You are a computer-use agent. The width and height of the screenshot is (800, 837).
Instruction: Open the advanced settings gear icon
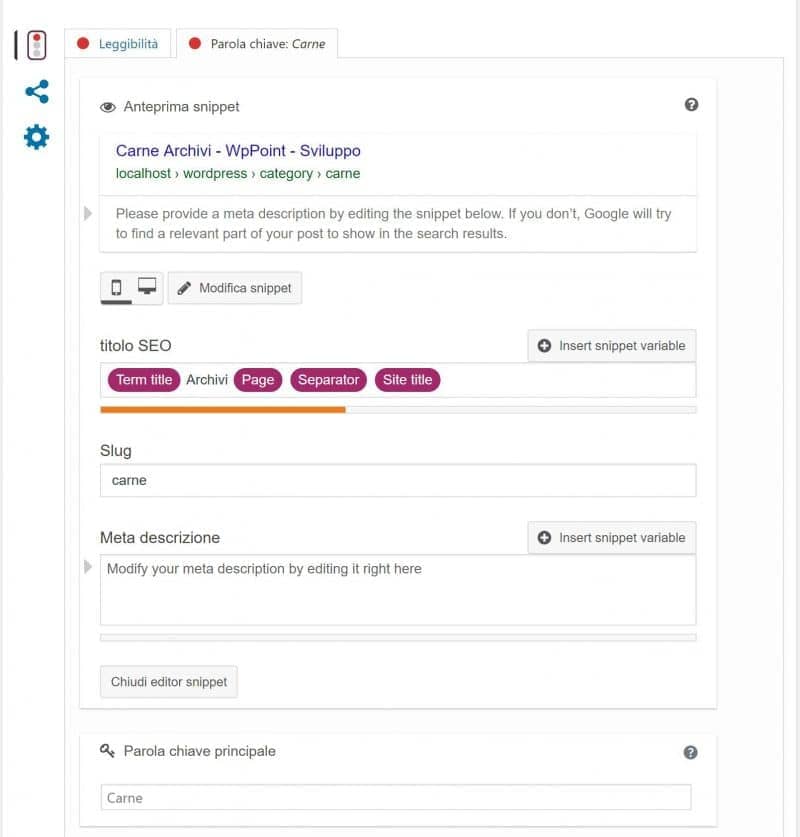click(x=36, y=137)
